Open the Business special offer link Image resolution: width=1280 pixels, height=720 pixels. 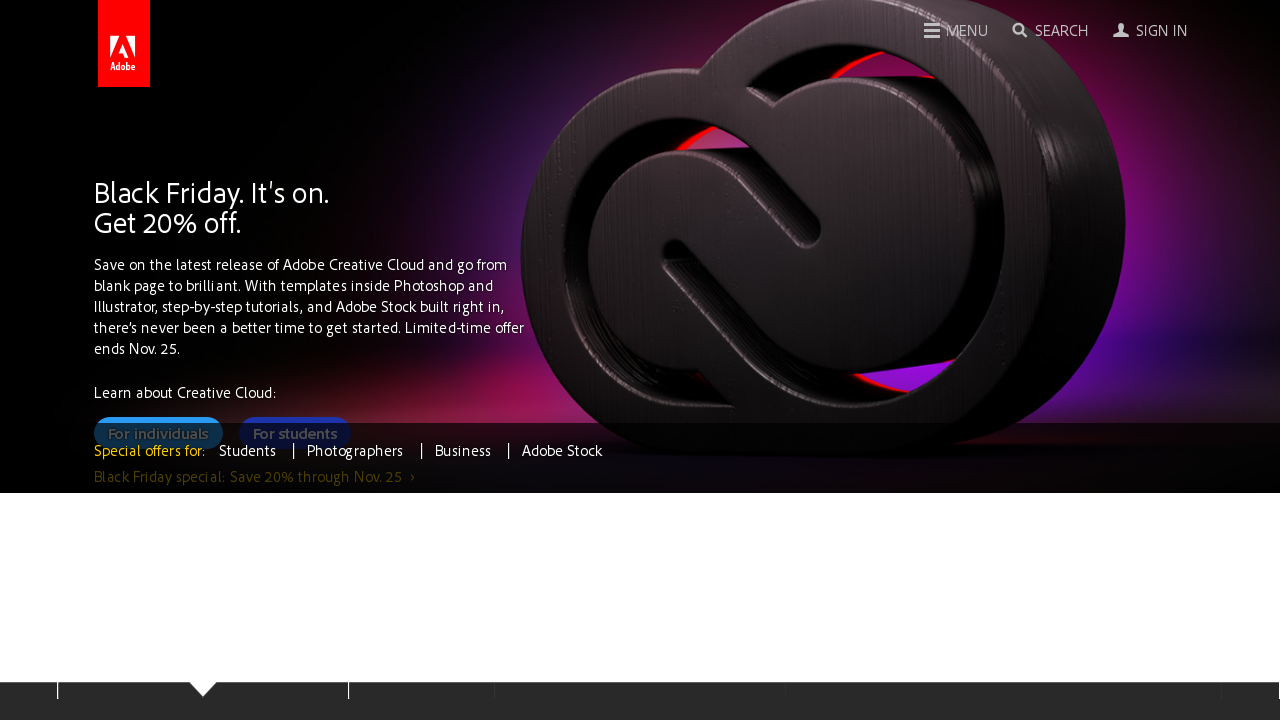463,451
